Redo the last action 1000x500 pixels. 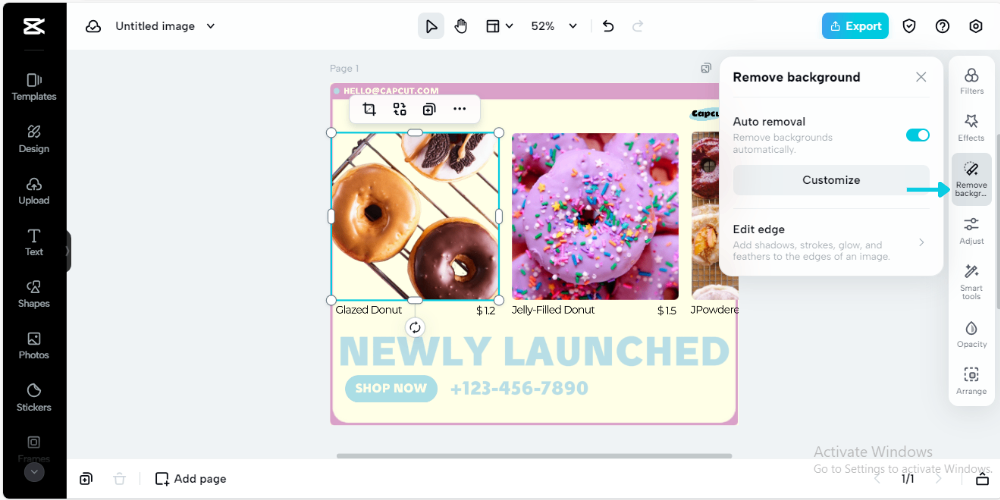coord(637,26)
